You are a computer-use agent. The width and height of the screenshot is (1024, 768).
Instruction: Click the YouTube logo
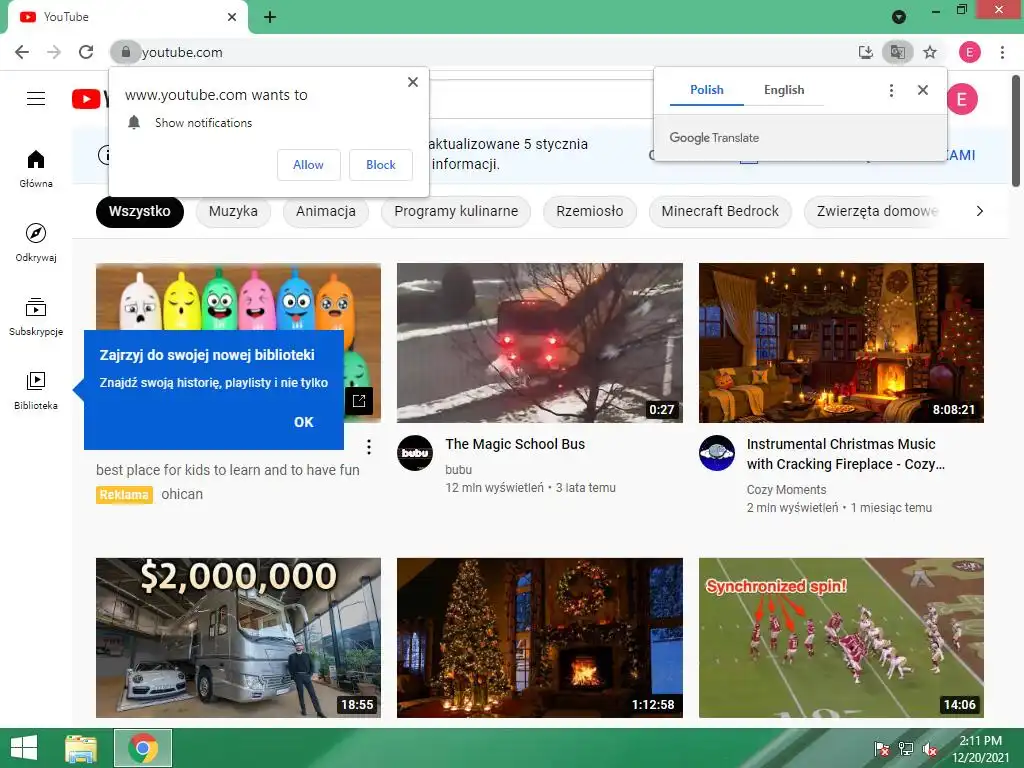point(89,99)
